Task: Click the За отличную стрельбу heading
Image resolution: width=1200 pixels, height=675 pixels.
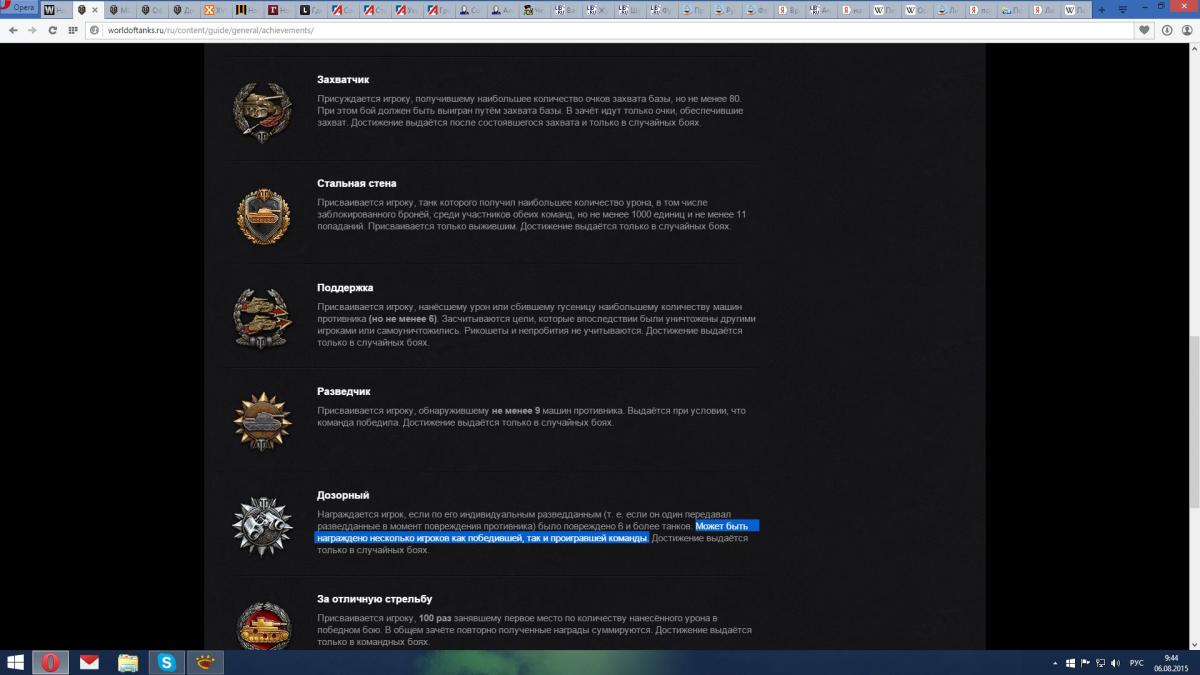Action: [x=375, y=599]
